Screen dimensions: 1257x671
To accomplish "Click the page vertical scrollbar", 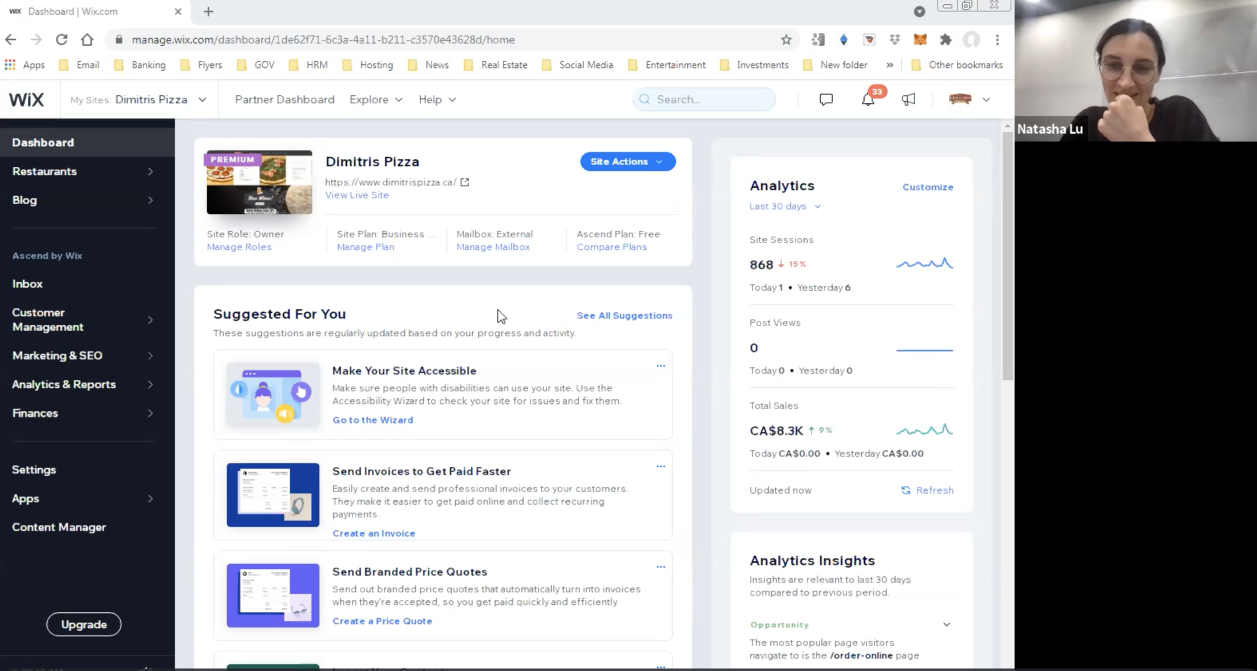I will (x=1008, y=255).
